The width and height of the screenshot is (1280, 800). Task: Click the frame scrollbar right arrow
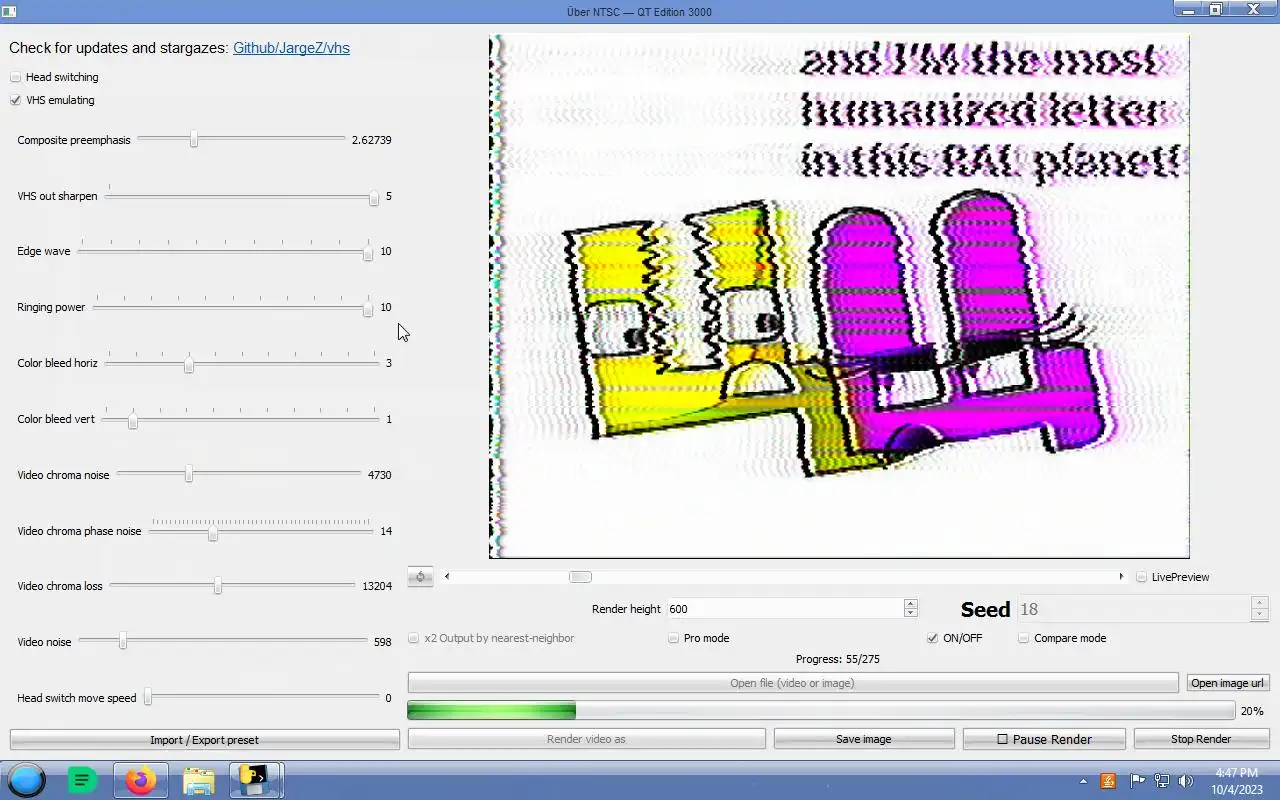click(x=1121, y=576)
